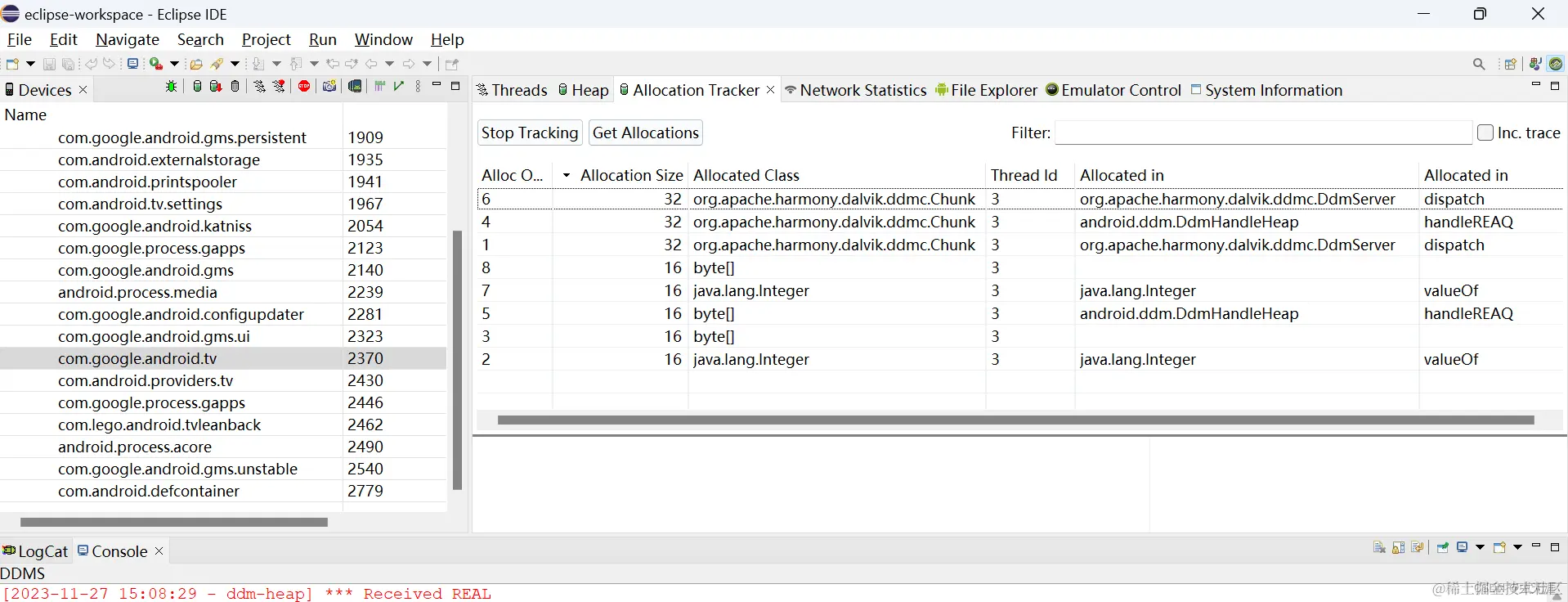
Task: Click the Open Perspective icon
Action: pos(1511,64)
